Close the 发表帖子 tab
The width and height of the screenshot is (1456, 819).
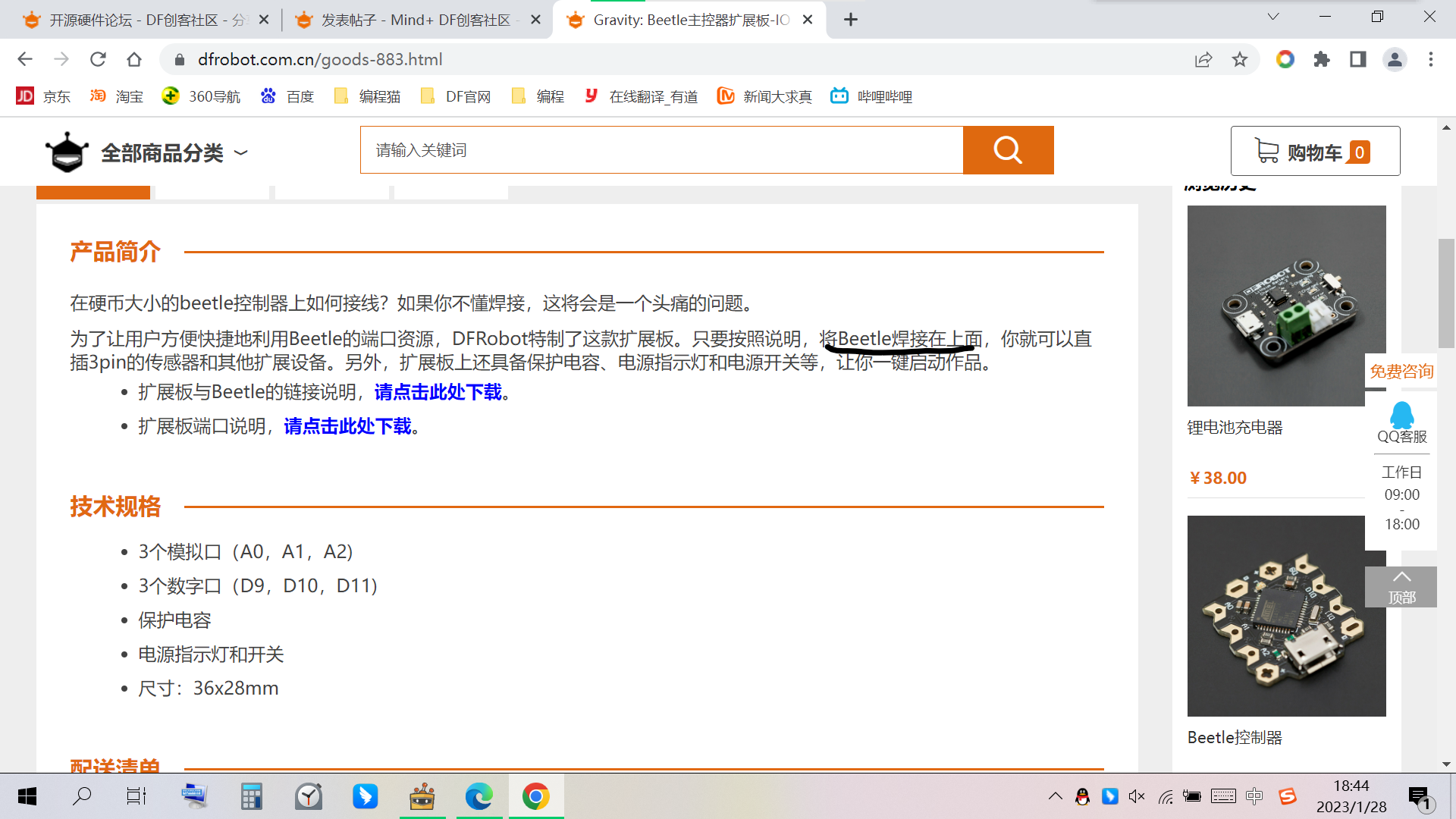click(535, 20)
